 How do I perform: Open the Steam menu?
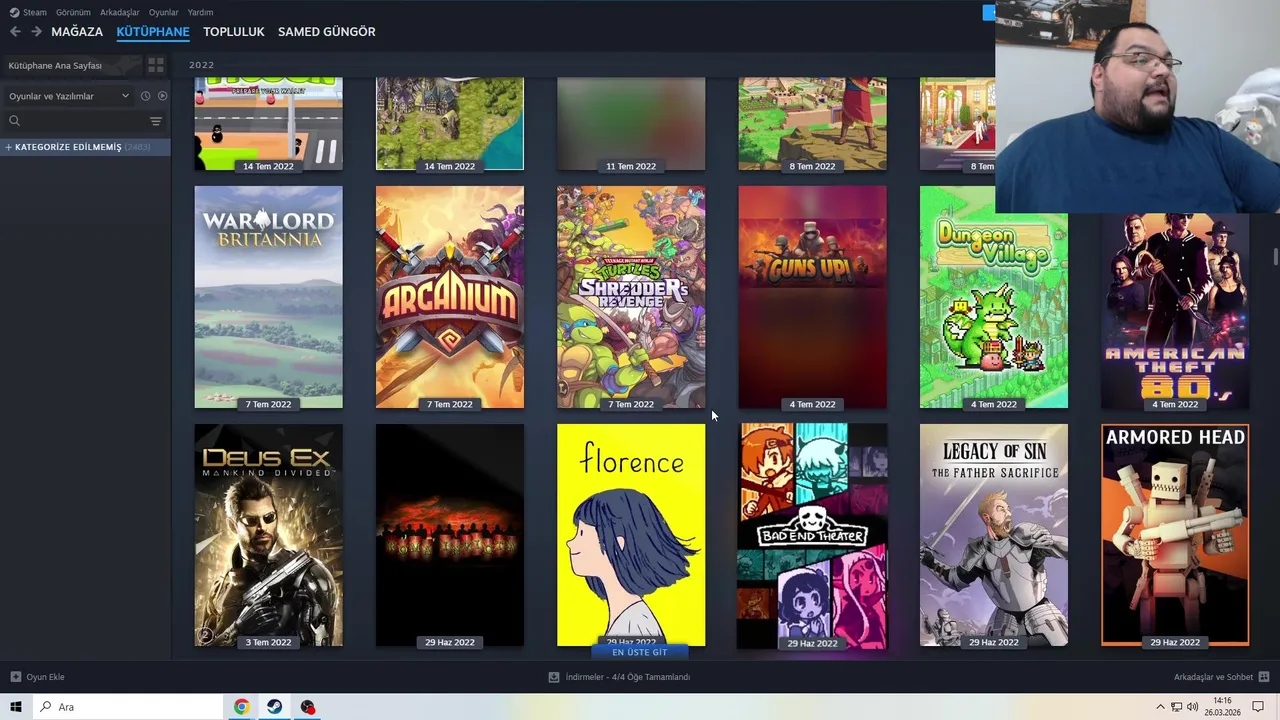click(x=28, y=12)
